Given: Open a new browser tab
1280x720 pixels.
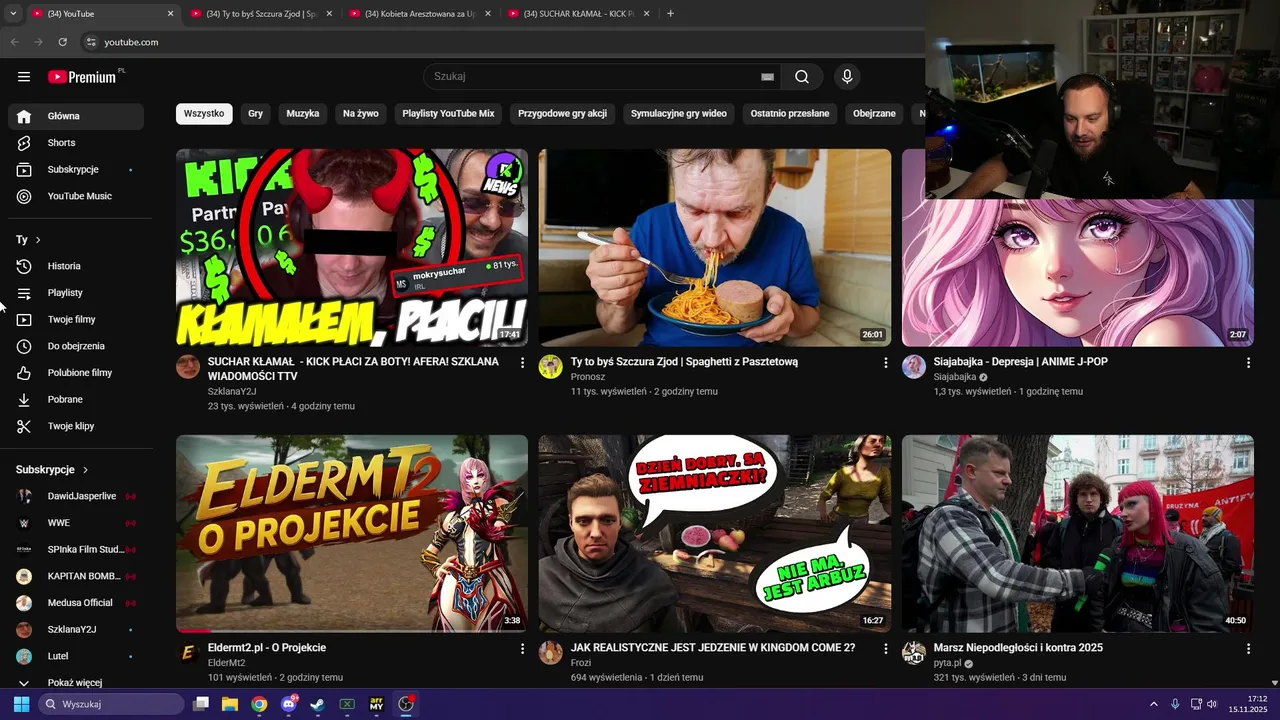Looking at the screenshot, I should (670, 14).
